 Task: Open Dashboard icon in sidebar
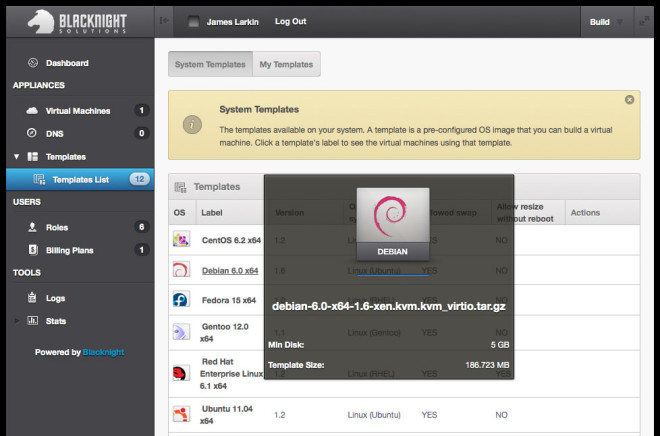pyautogui.click(x=33, y=63)
